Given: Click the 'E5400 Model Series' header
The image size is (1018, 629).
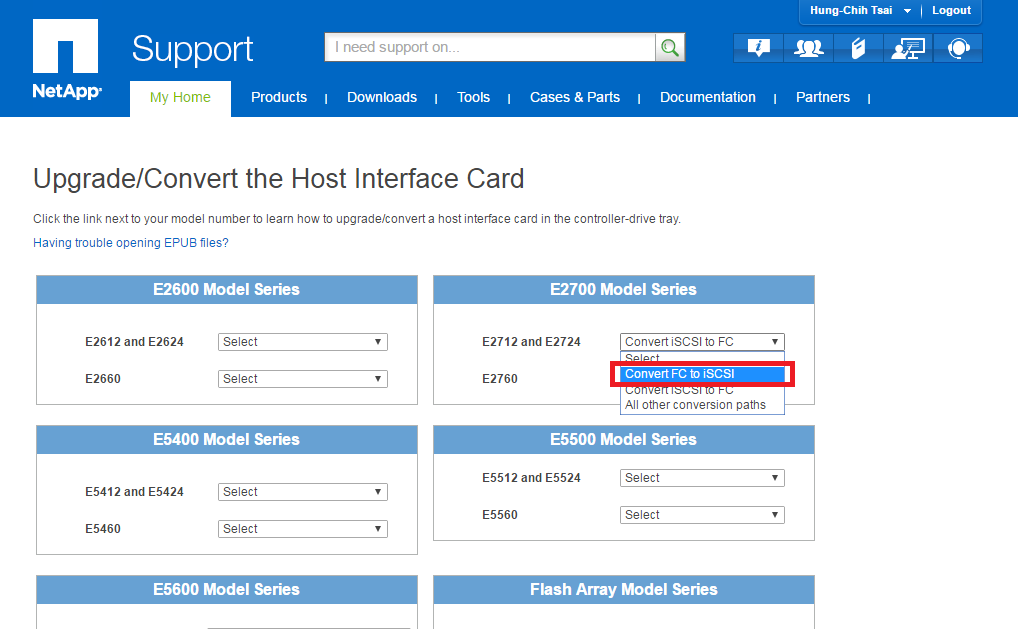Looking at the screenshot, I should coord(227,439).
